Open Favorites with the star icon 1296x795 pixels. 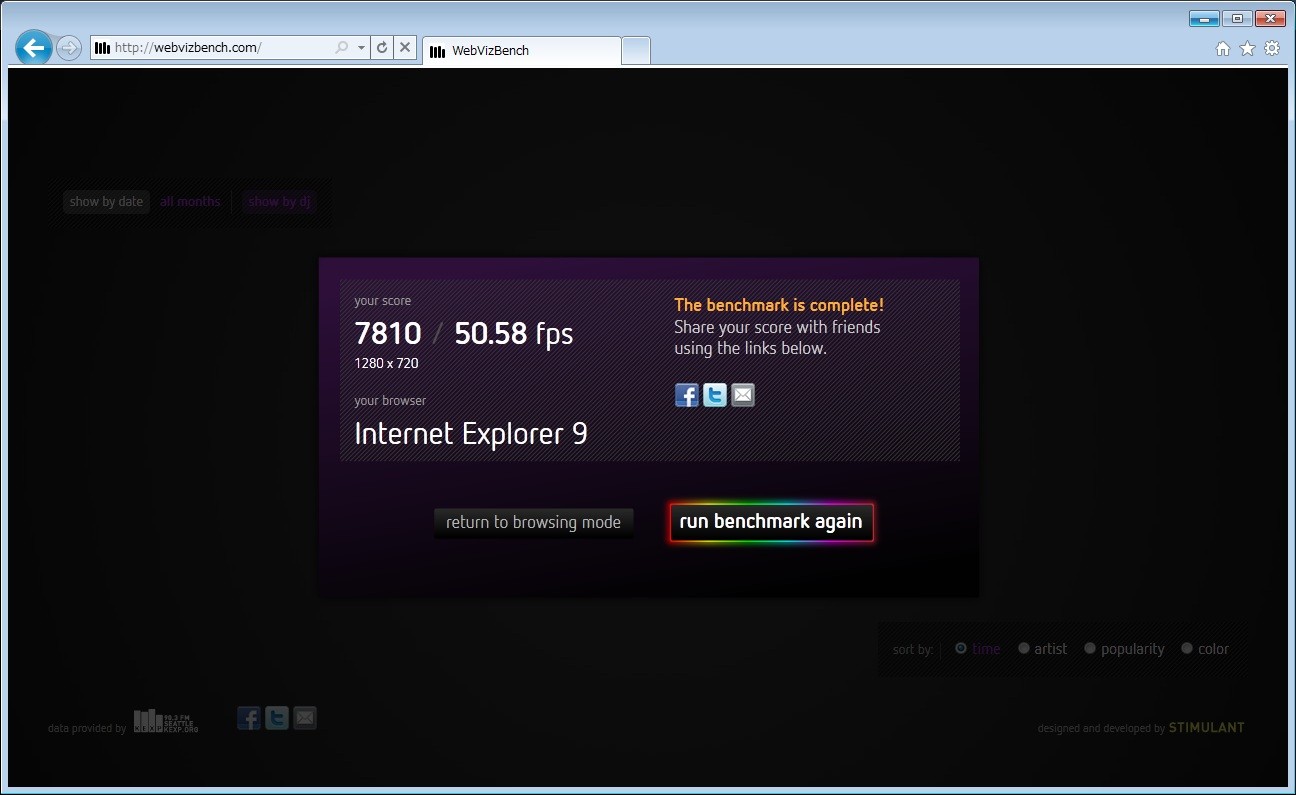pyautogui.click(x=1247, y=48)
